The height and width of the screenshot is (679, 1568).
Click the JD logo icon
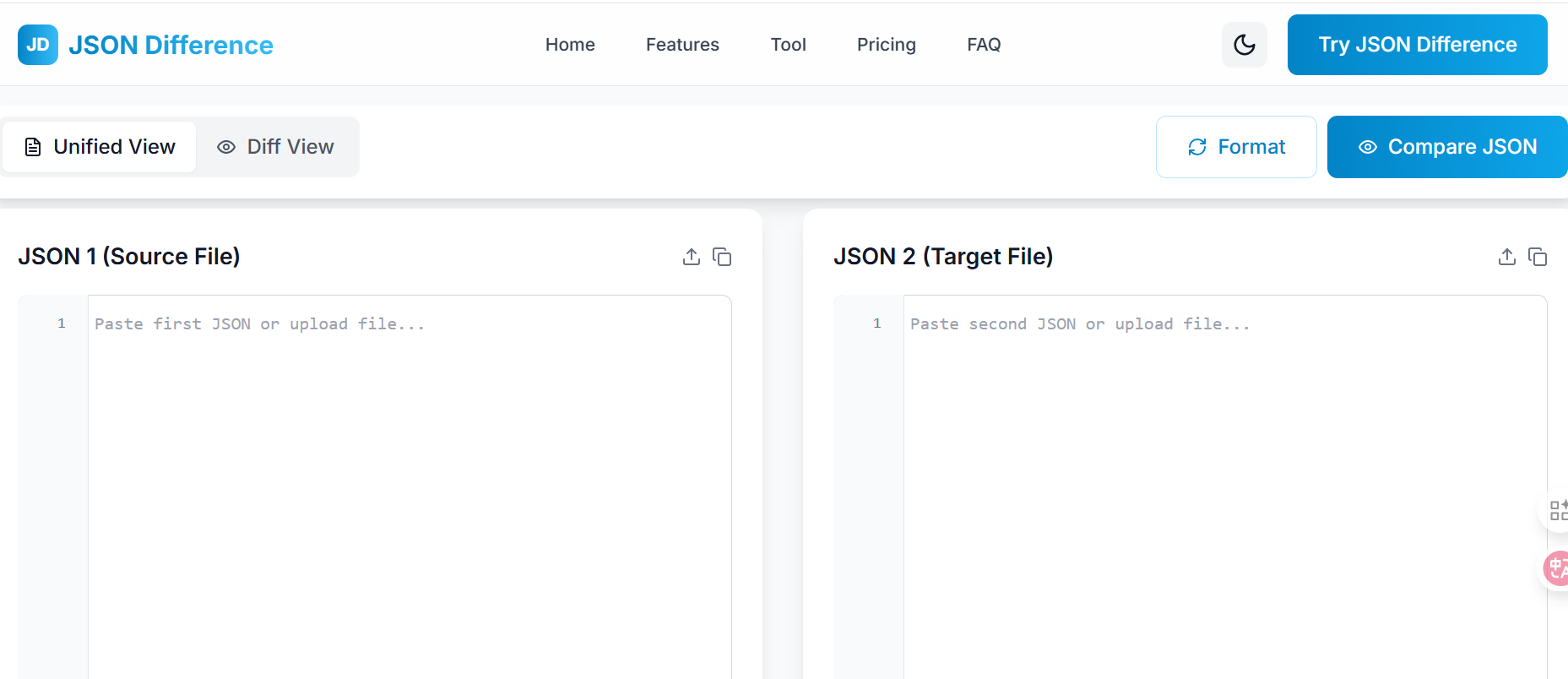pyautogui.click(x=38, y=45)
